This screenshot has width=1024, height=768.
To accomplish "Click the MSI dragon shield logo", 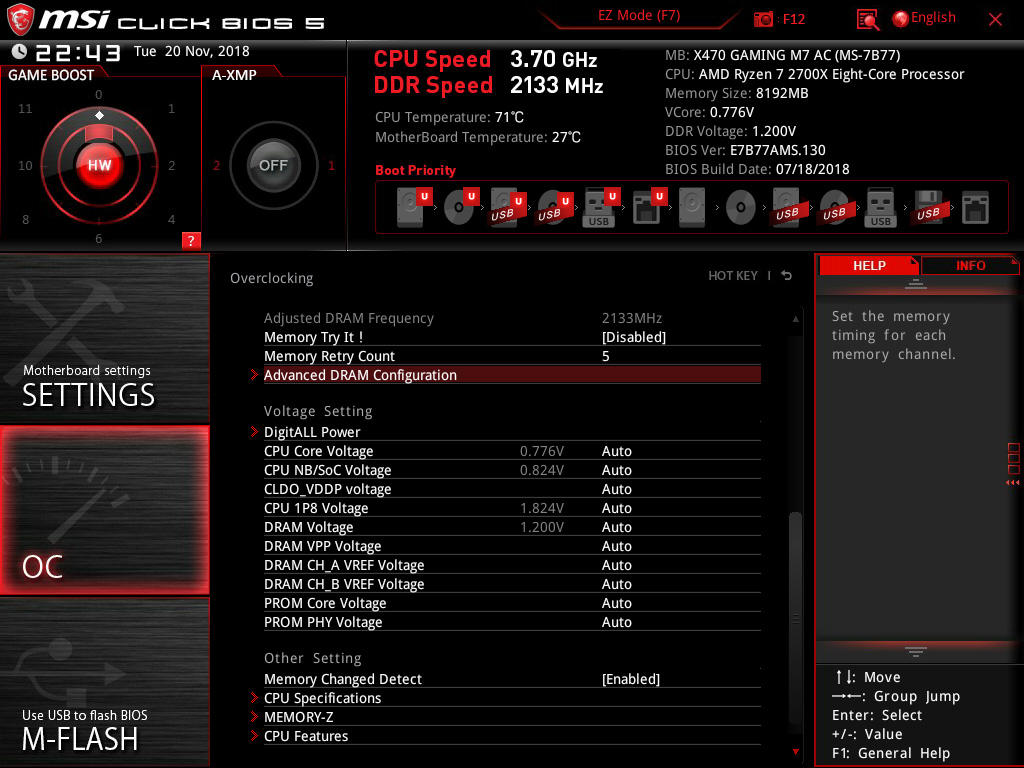I will pos(20,20).
